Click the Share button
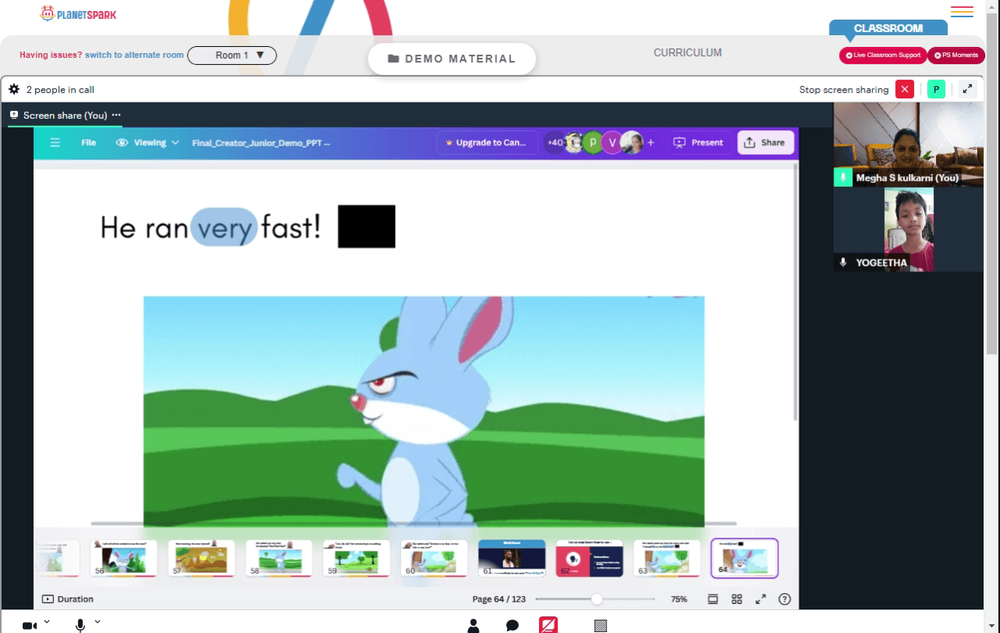The width and height of the screenshot is (1000, 633). 765,143
